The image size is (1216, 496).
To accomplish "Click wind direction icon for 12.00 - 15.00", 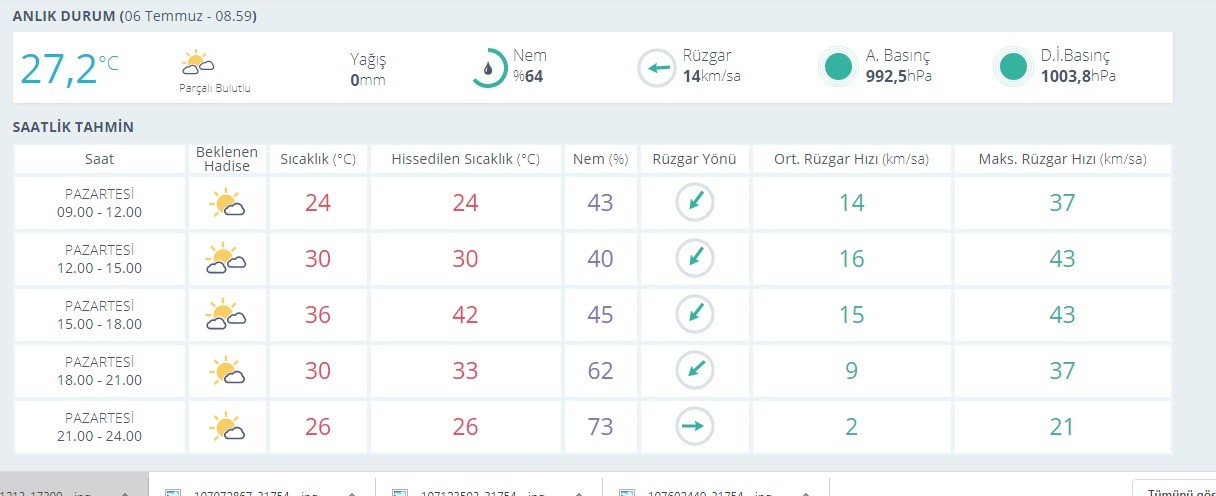I will [x=694, y=259].
